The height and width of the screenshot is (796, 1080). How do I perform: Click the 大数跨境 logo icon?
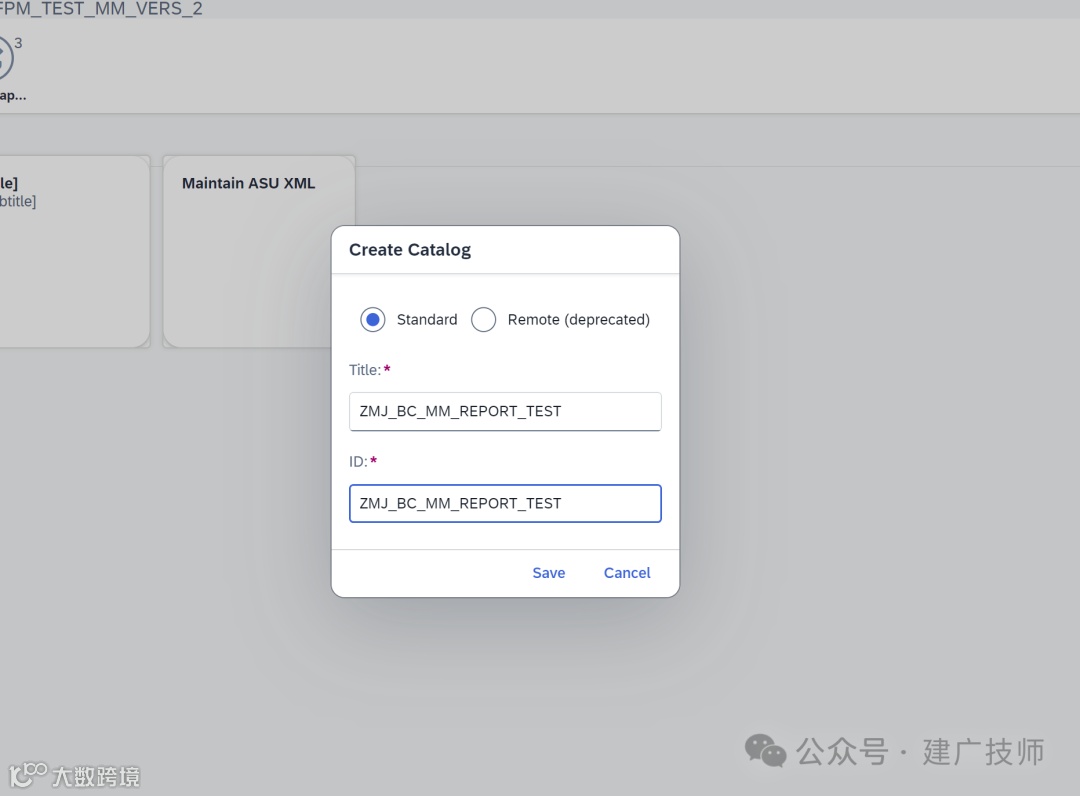tap(28, 774)
